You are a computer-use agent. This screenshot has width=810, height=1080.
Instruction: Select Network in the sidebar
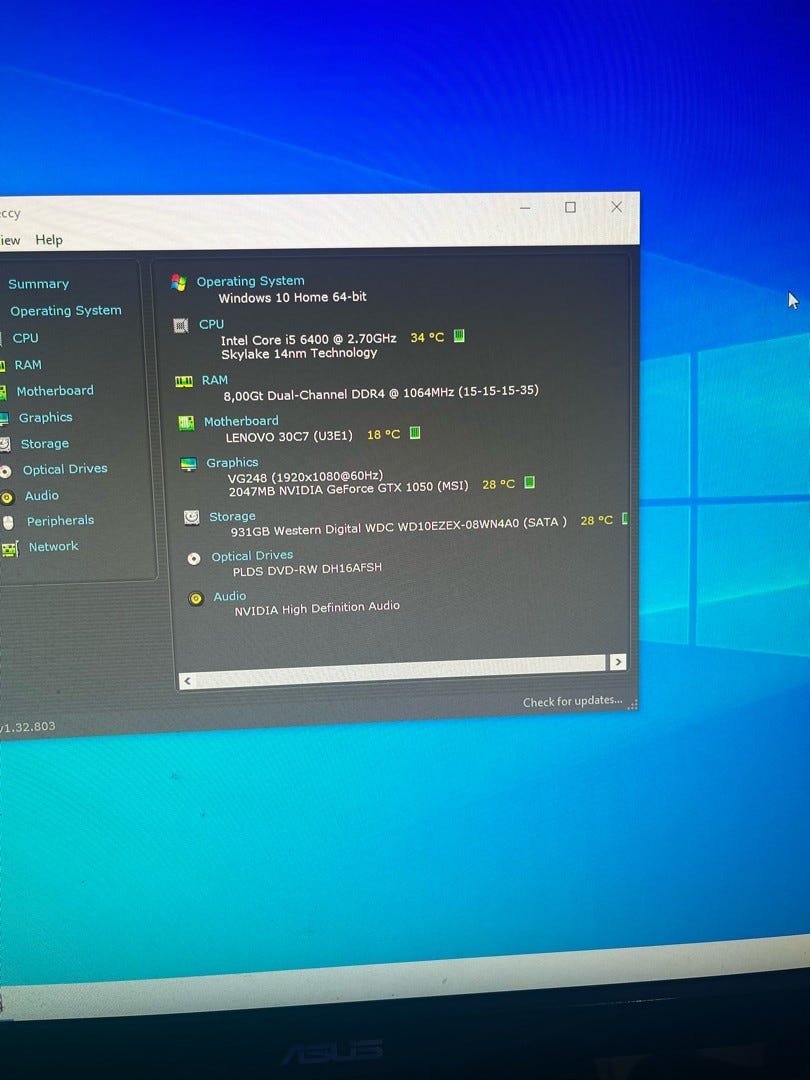pyautogui.click(x=54, y=546)
